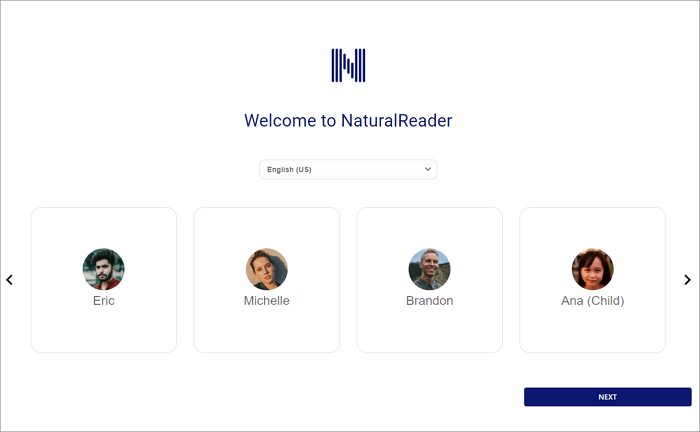This screenshot has width=700, height=432.
Task: Click the Brandon voice name label
Action: point(429,301)
